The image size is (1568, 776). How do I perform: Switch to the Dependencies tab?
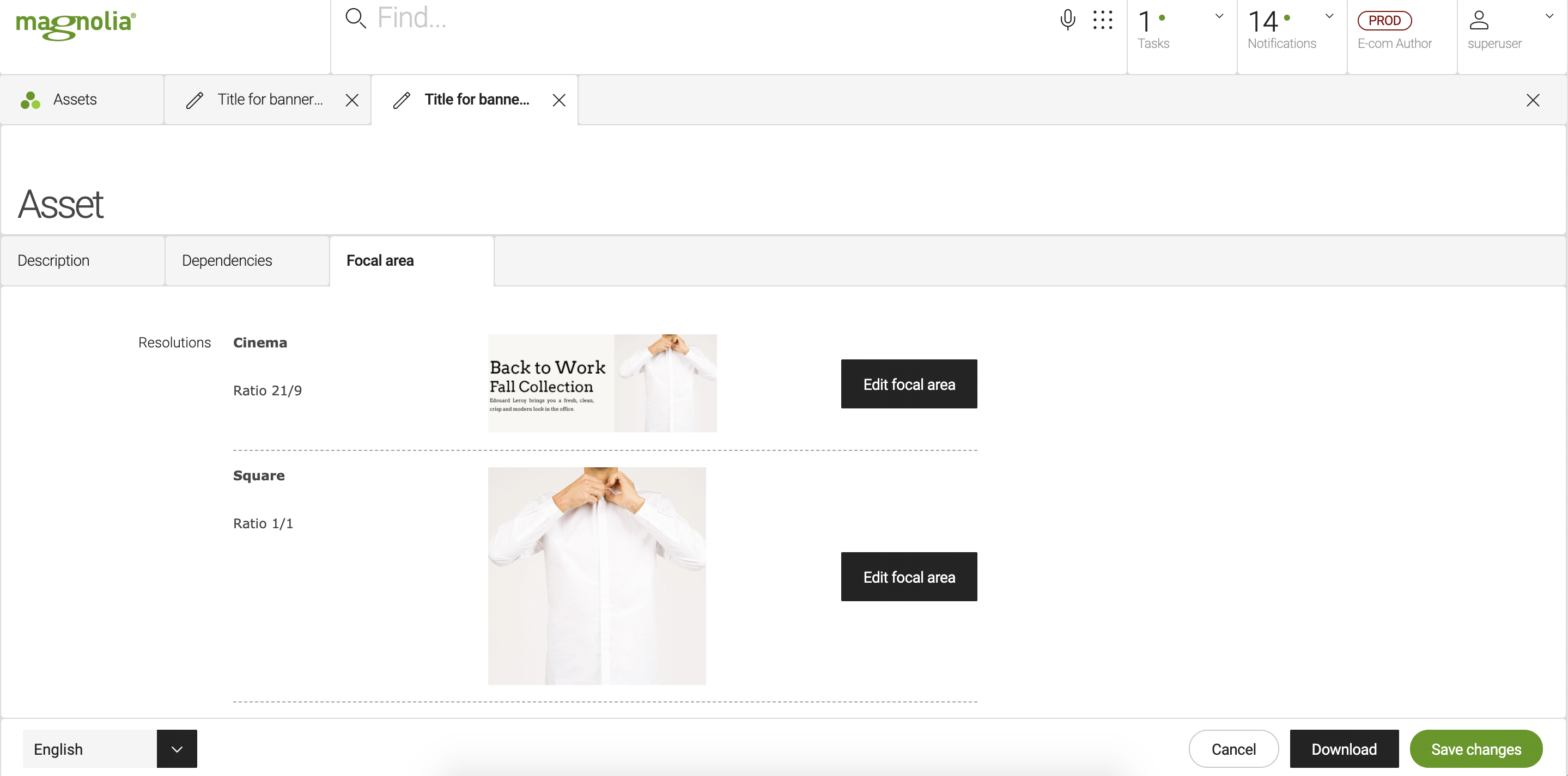pos(227,260)
